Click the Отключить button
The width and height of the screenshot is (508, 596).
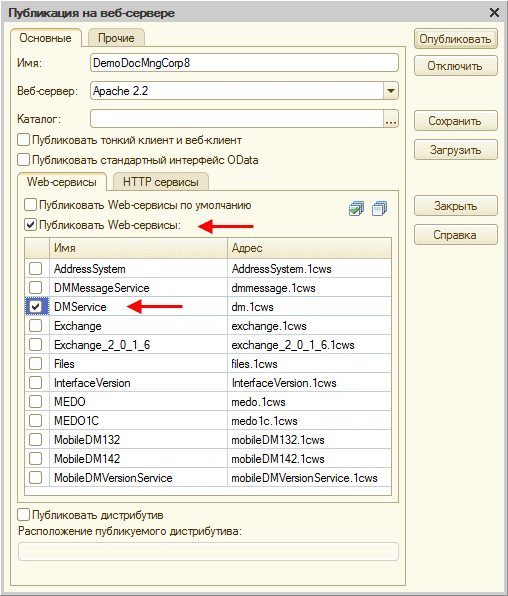click(456, 66)
